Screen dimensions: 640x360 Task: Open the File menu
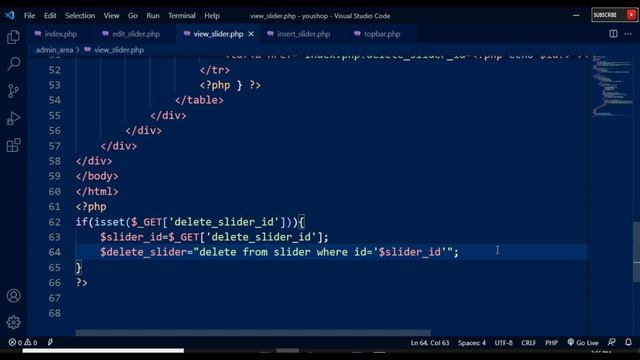[29, 16]
